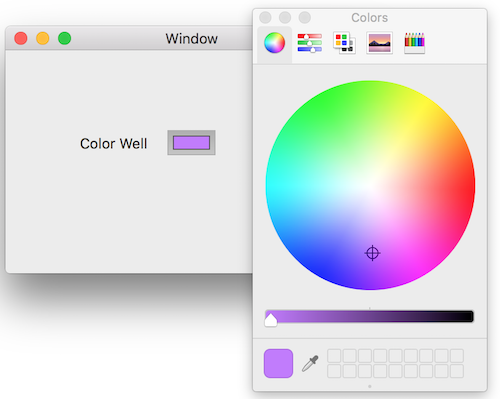The height and width of the screenshot is (399, 500).
Task: Click the purple color well in Window
Action: pyautogui.click(x=191, y=143)
